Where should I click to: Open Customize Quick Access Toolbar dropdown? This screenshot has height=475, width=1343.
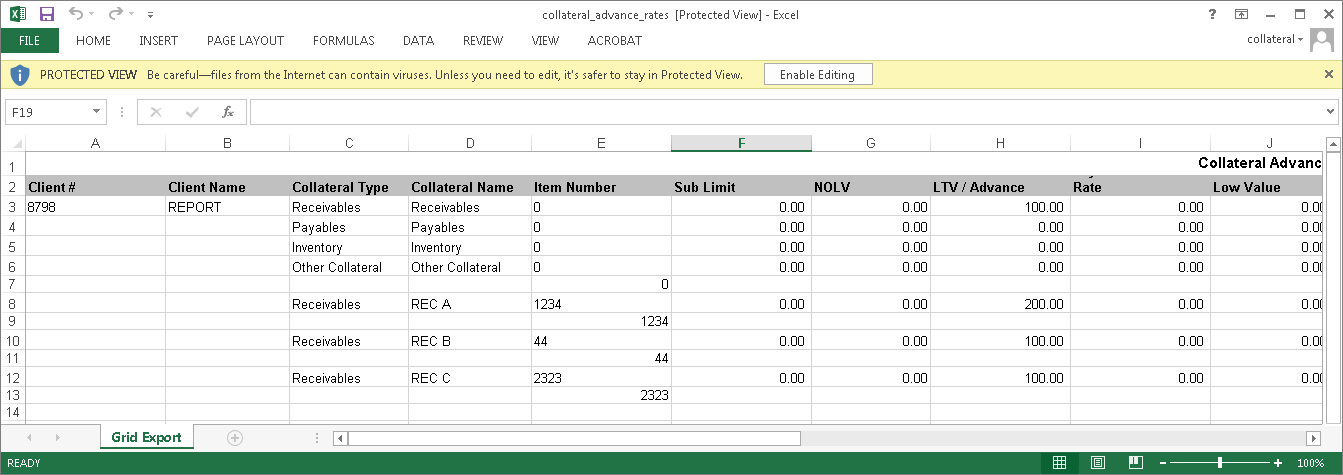click(150, 15)
